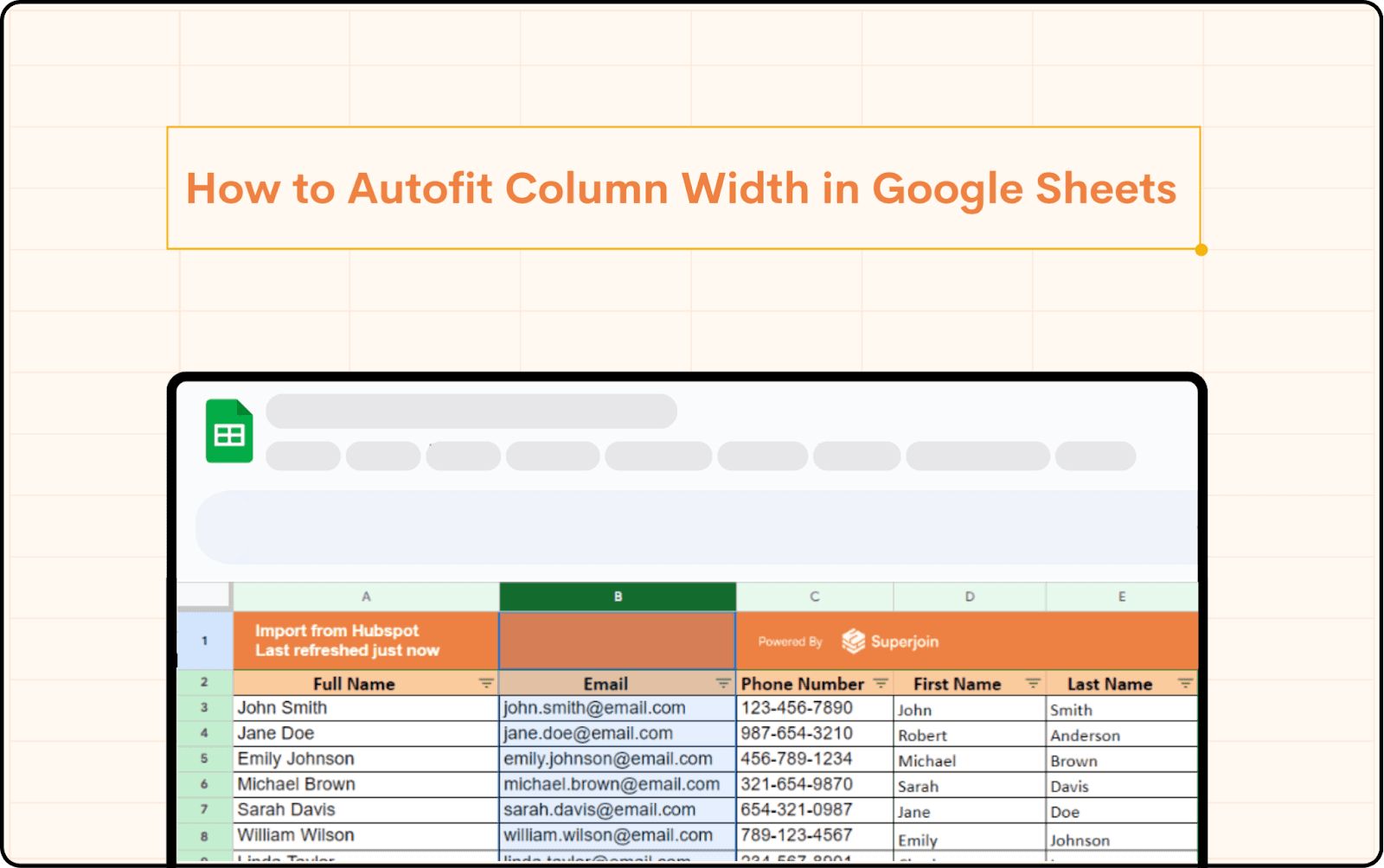Open the Last Name column filter
The width and height of the screenshot is (1384, 868).
1185,684
